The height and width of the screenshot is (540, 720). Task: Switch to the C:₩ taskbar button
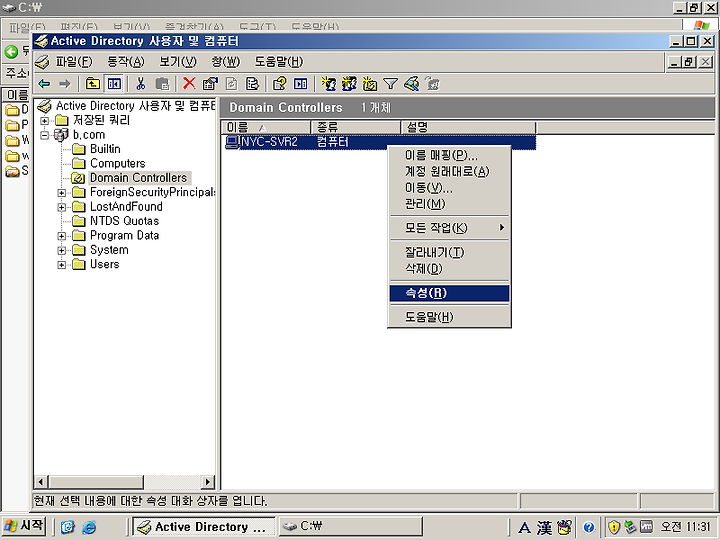click(351, 526)
